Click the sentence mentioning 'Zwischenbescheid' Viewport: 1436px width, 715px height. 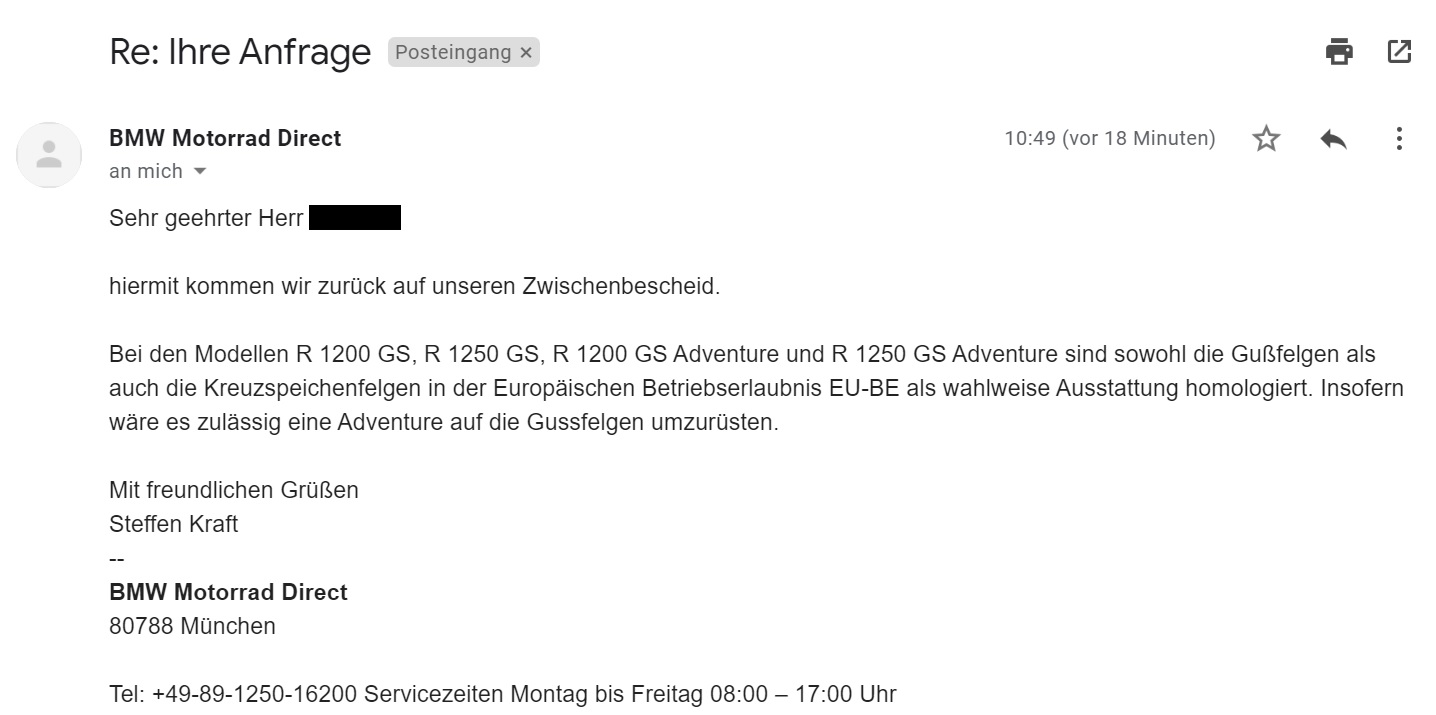pos(414,286)
